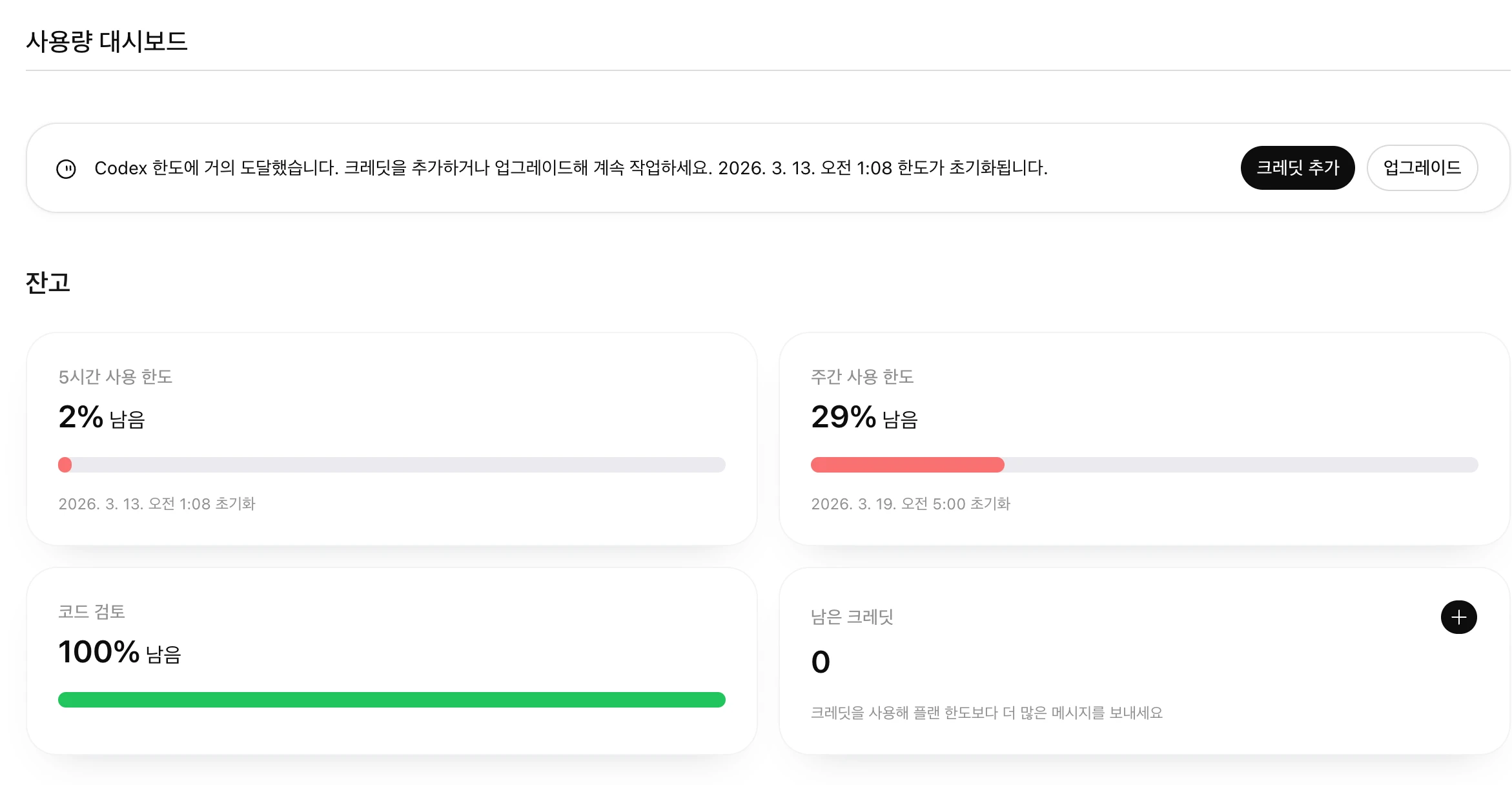Click the remaining credit balance 0

coord(821,662)
